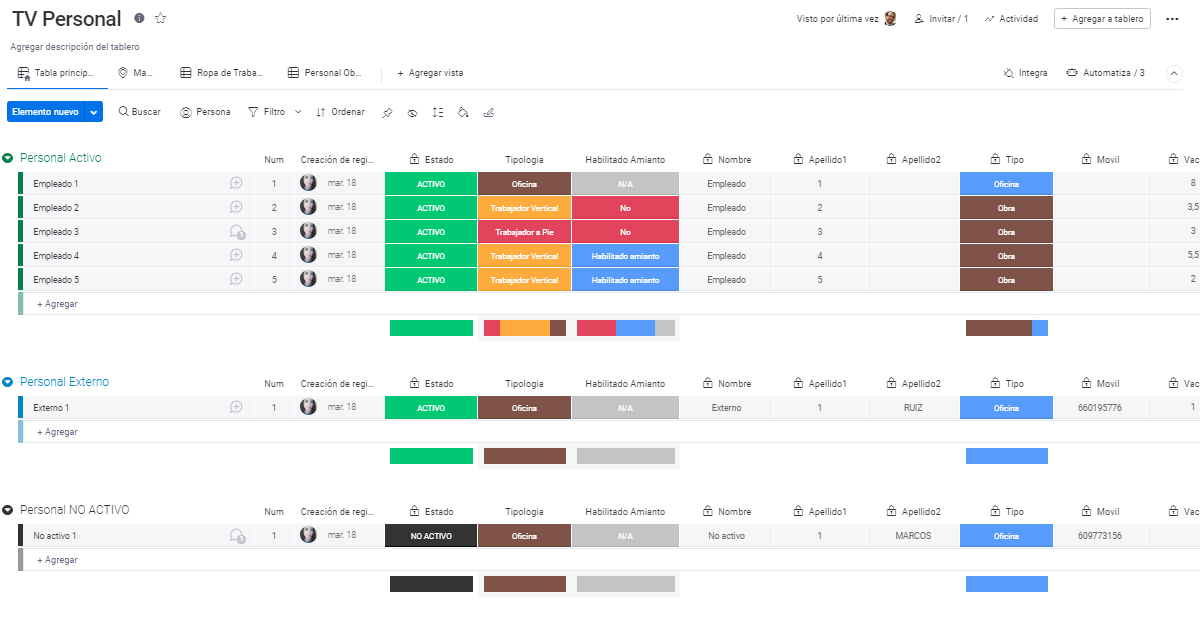Click the Automatiza / 3 button

[1105, 73]
